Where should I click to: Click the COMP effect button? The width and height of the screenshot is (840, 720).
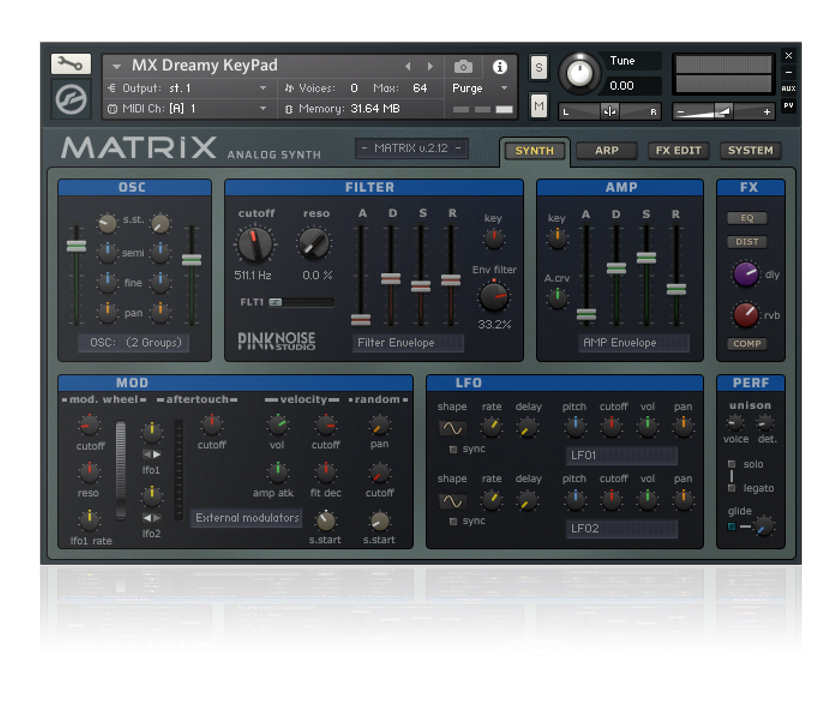point(747,343)
